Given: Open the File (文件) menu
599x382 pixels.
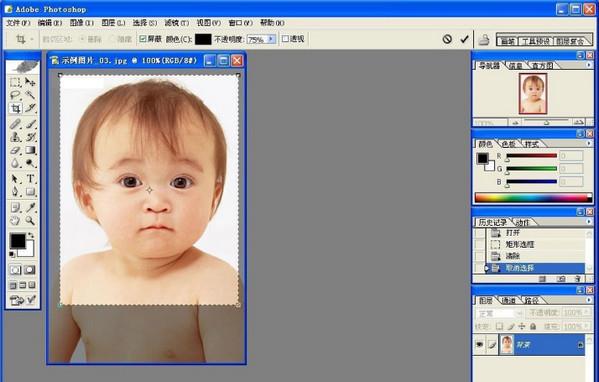Looking at the screenshot, I should (x=18, y=23).
